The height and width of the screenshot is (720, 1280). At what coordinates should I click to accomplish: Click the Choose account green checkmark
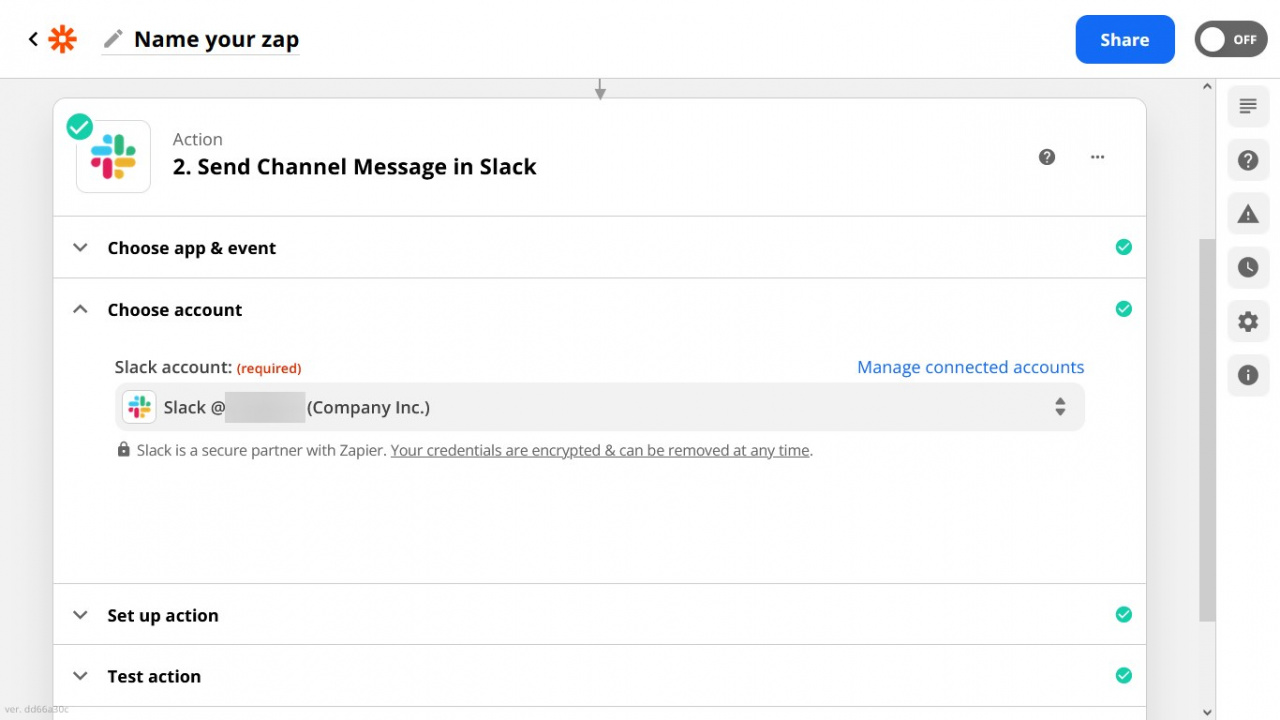click(x=1124, y=309)
